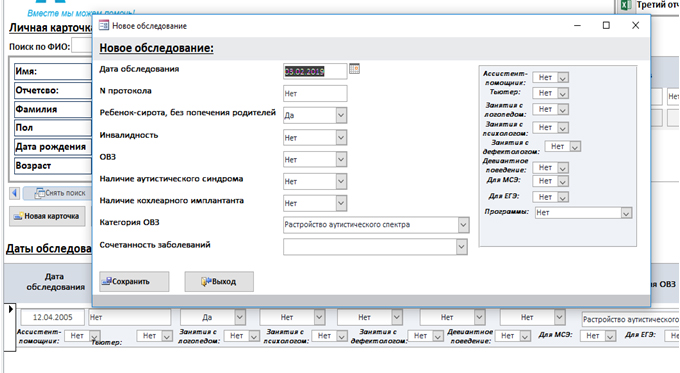
Task: Open the Наличие аутистического синдрома dropdown
Action: click(341, 181)
